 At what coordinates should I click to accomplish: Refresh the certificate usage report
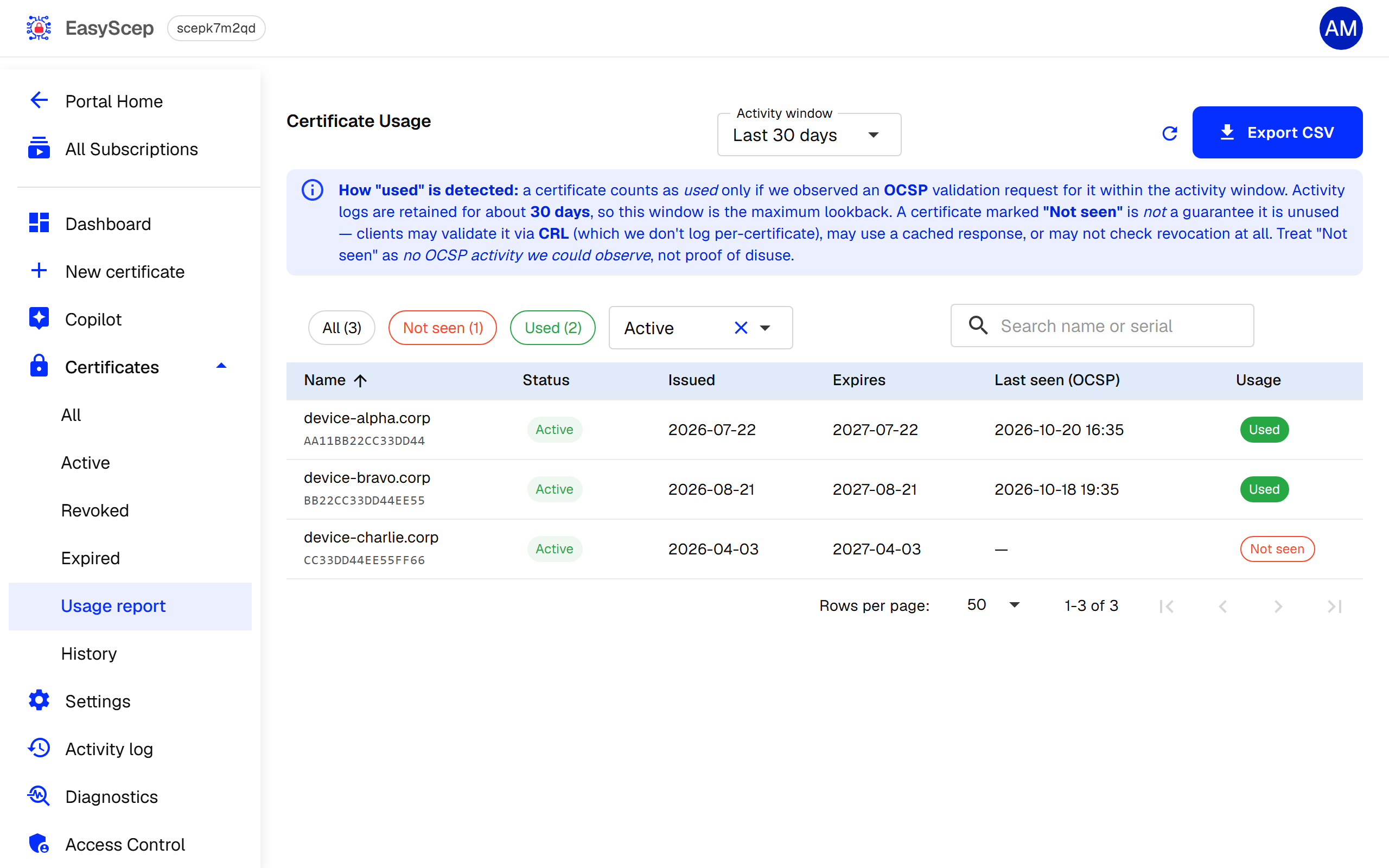(x=1170, y=133)
